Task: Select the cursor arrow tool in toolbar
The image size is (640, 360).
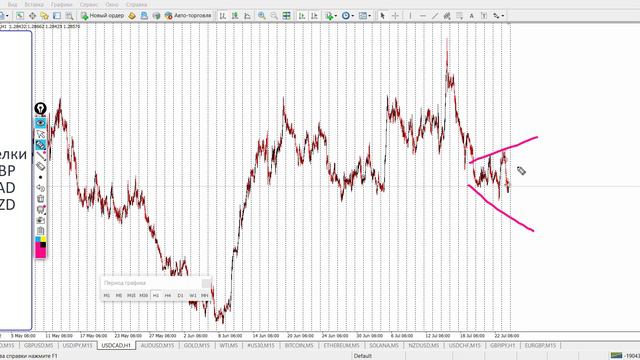Action: point(382,16)
